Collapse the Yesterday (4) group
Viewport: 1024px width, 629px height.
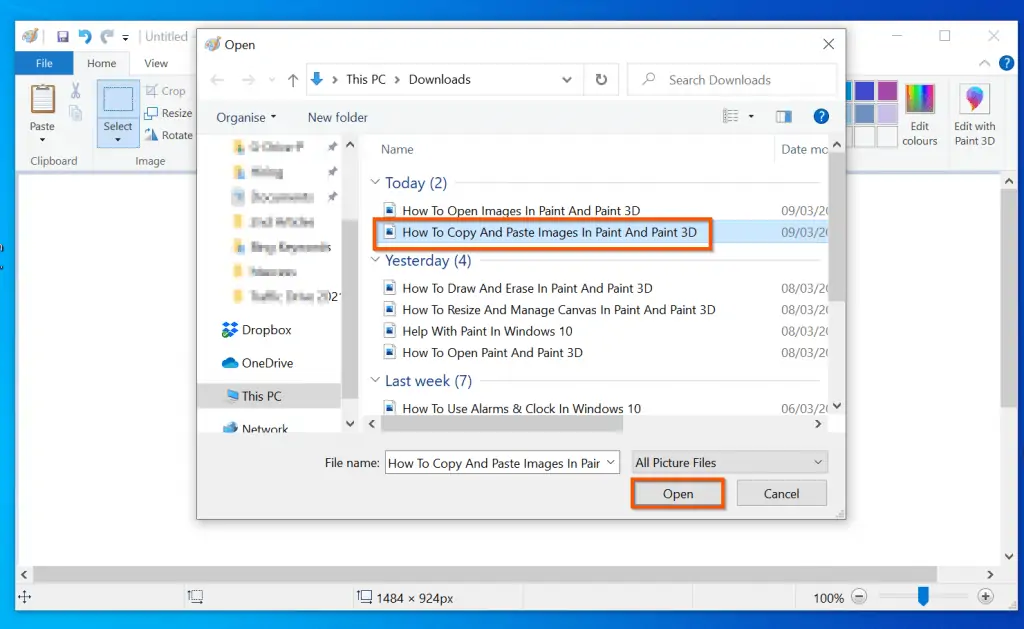(x=376, y=261)
